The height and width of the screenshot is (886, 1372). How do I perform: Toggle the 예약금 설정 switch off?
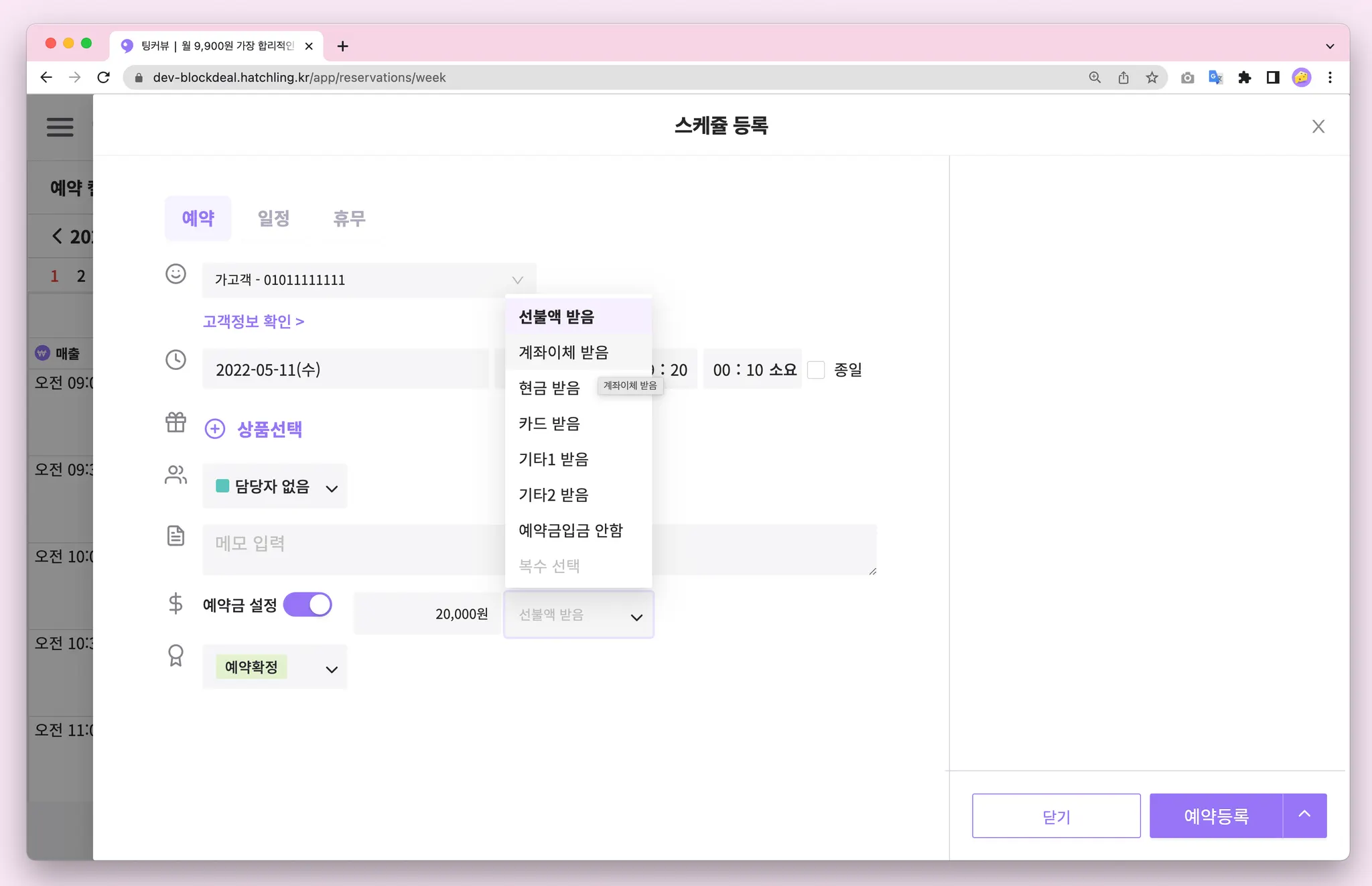tap(307, 605)
